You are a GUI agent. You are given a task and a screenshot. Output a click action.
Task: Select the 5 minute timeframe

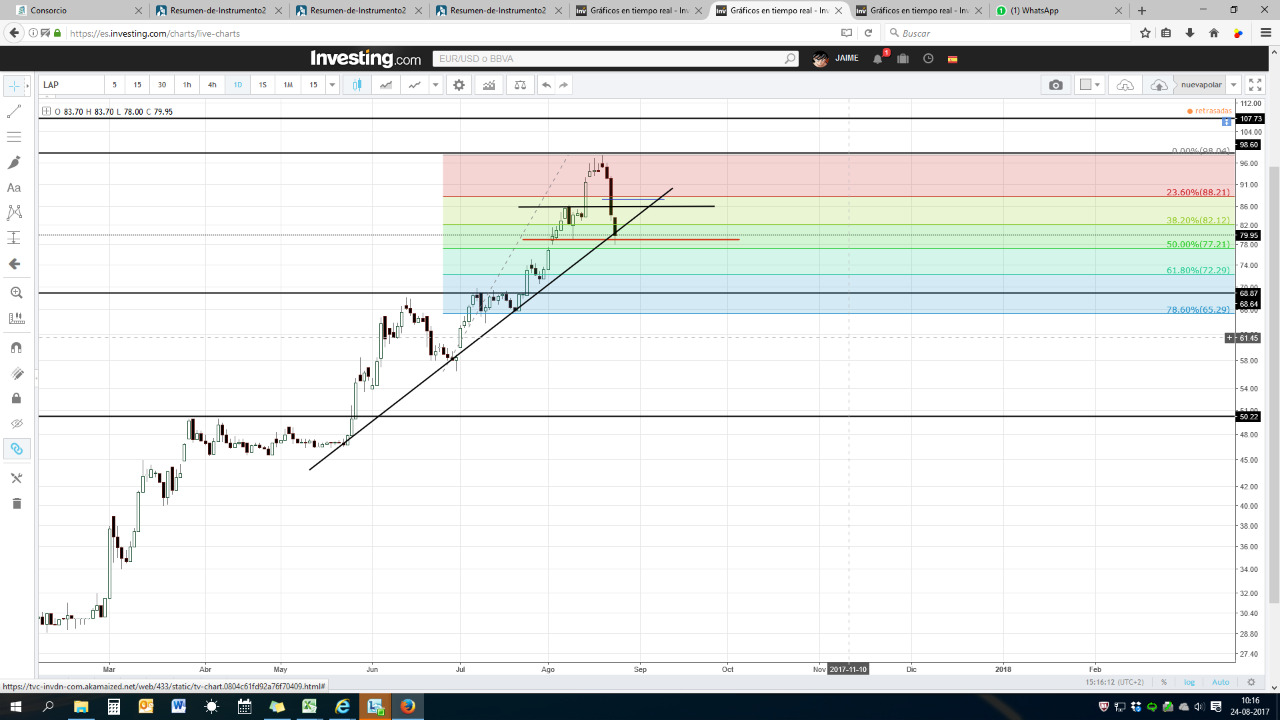pyautogui.click(x=114, y=85)
